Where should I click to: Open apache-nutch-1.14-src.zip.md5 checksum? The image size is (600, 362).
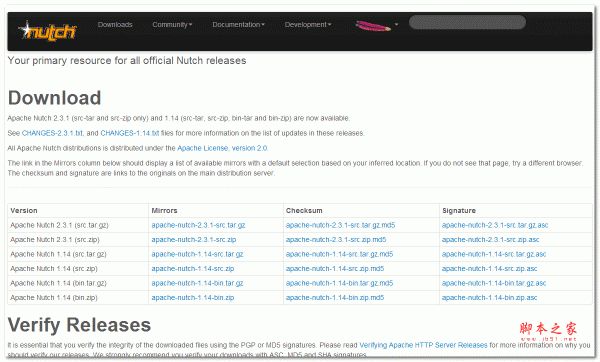[x=335, y=269]
